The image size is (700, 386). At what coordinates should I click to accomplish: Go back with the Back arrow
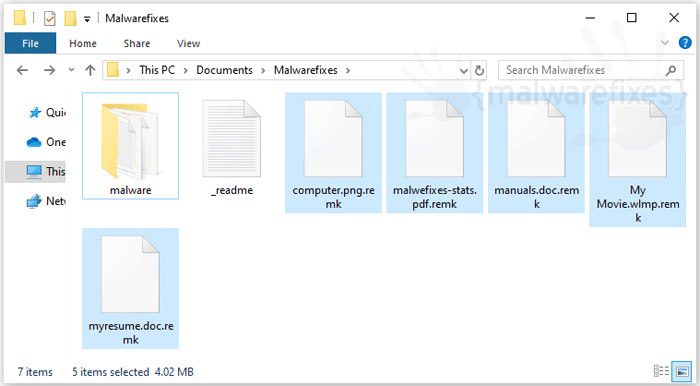tap(22, 70)
